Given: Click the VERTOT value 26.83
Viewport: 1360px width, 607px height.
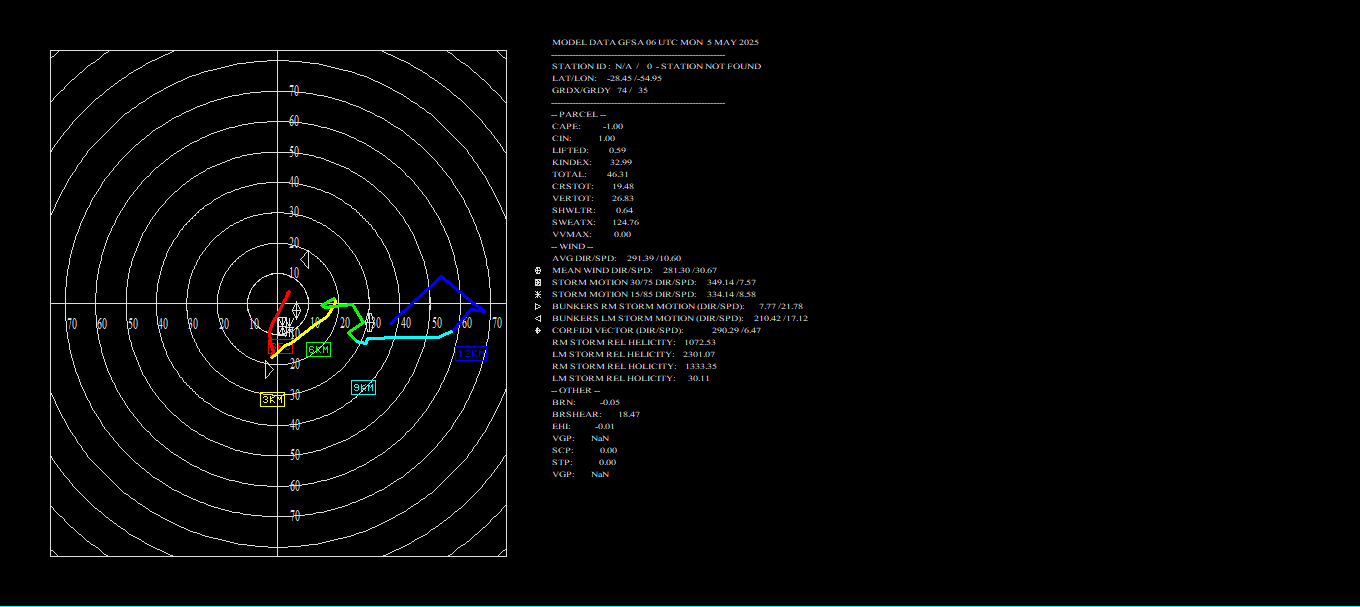Looking at the screenshot, I should 622,198.
